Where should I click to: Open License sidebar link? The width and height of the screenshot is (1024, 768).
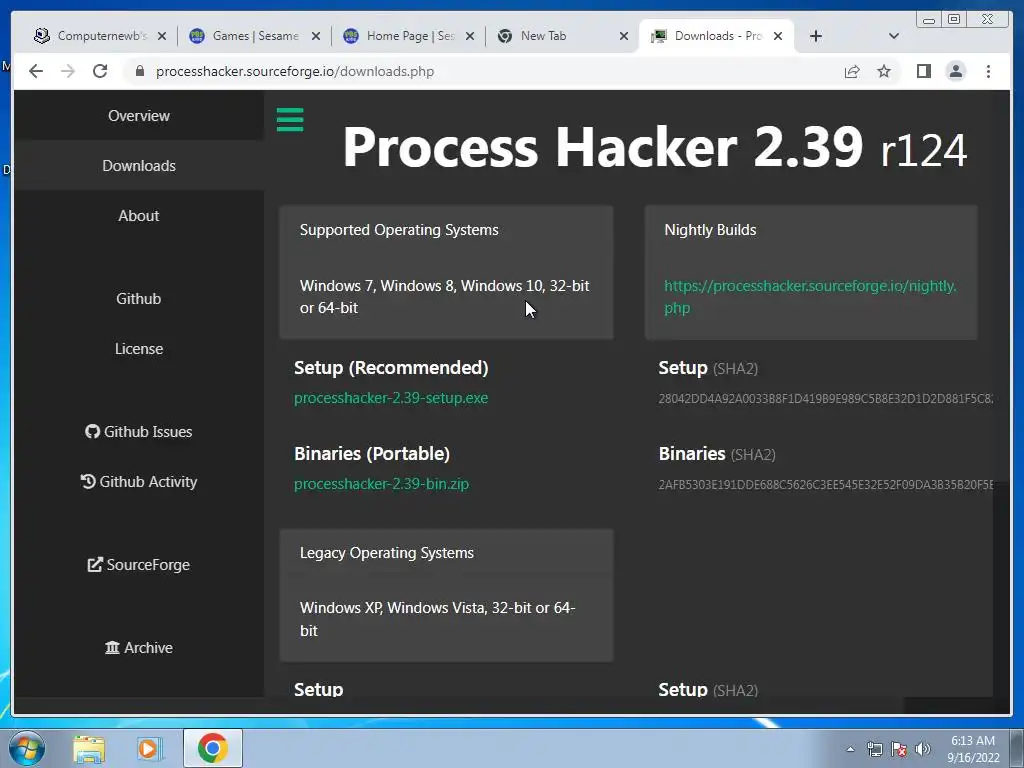[x=139, y=349]
